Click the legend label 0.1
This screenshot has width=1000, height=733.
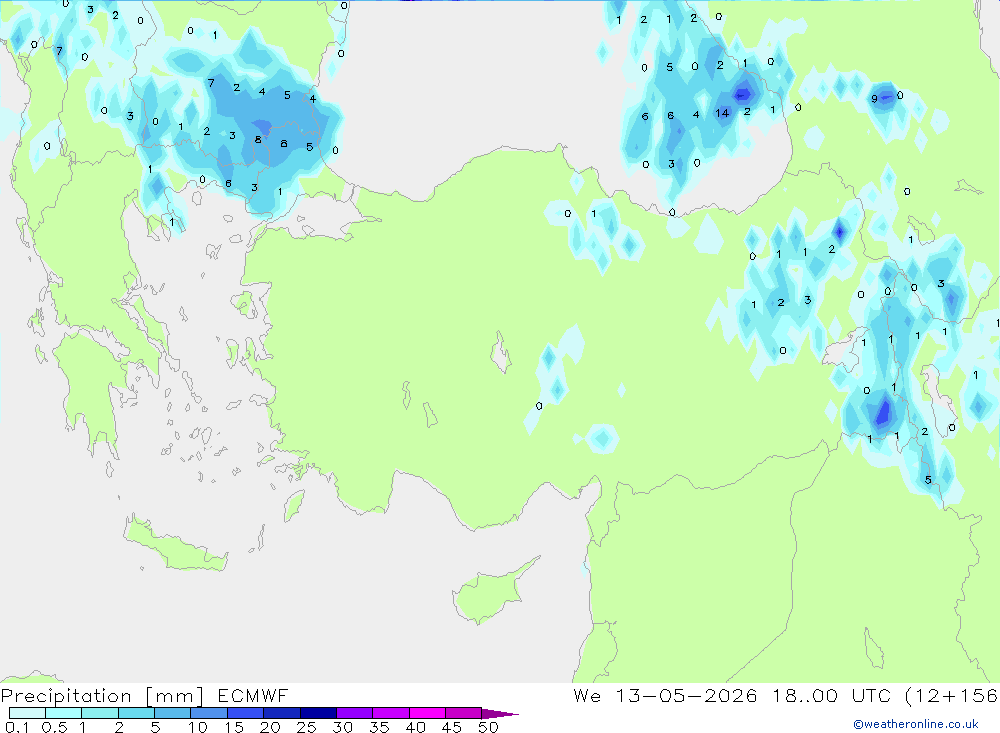point(17,727)
